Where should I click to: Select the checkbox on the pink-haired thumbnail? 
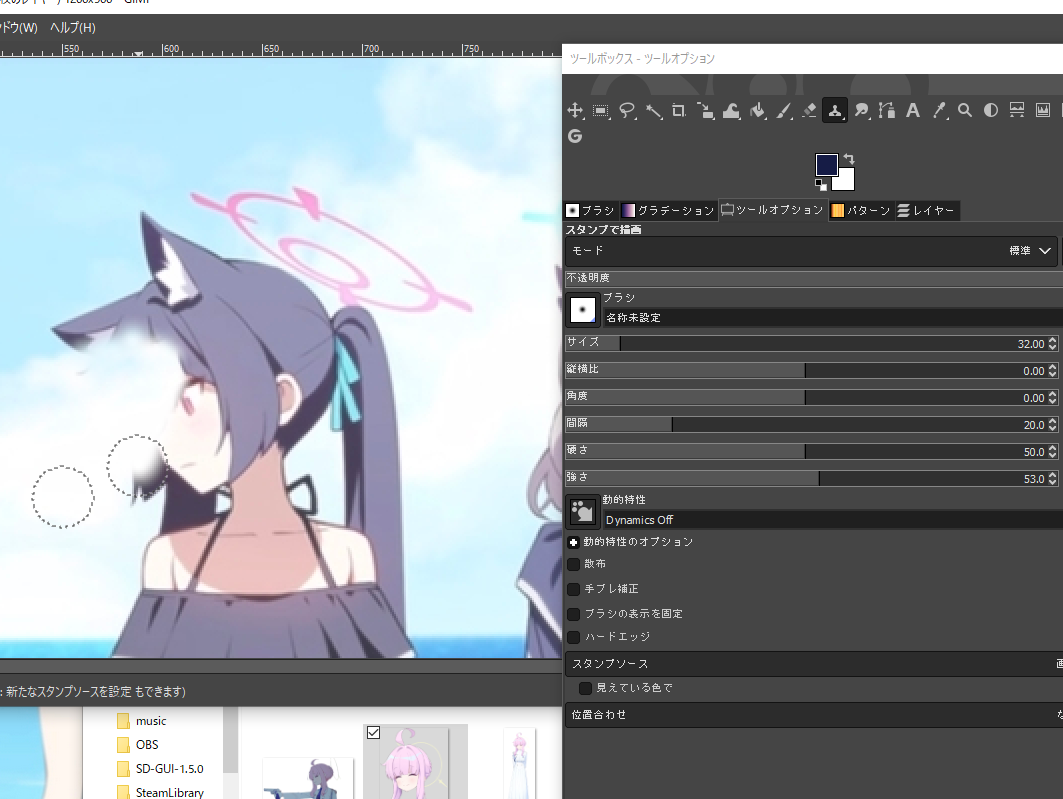[374, 733]
